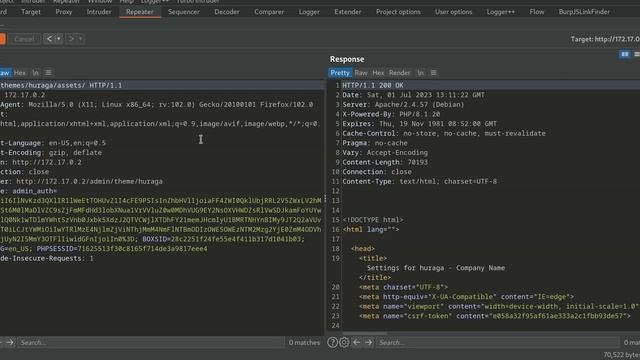Click the 'Cache-Control: no-store' response header
Screen dimensions: 640x360
pos(444,133)
